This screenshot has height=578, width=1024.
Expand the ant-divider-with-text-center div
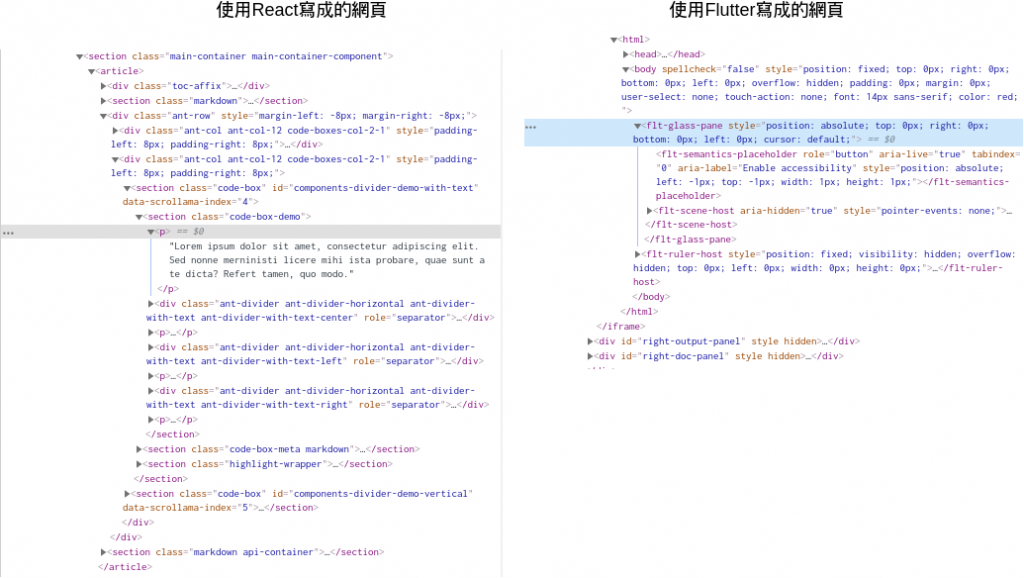click(x=151, y=304)
